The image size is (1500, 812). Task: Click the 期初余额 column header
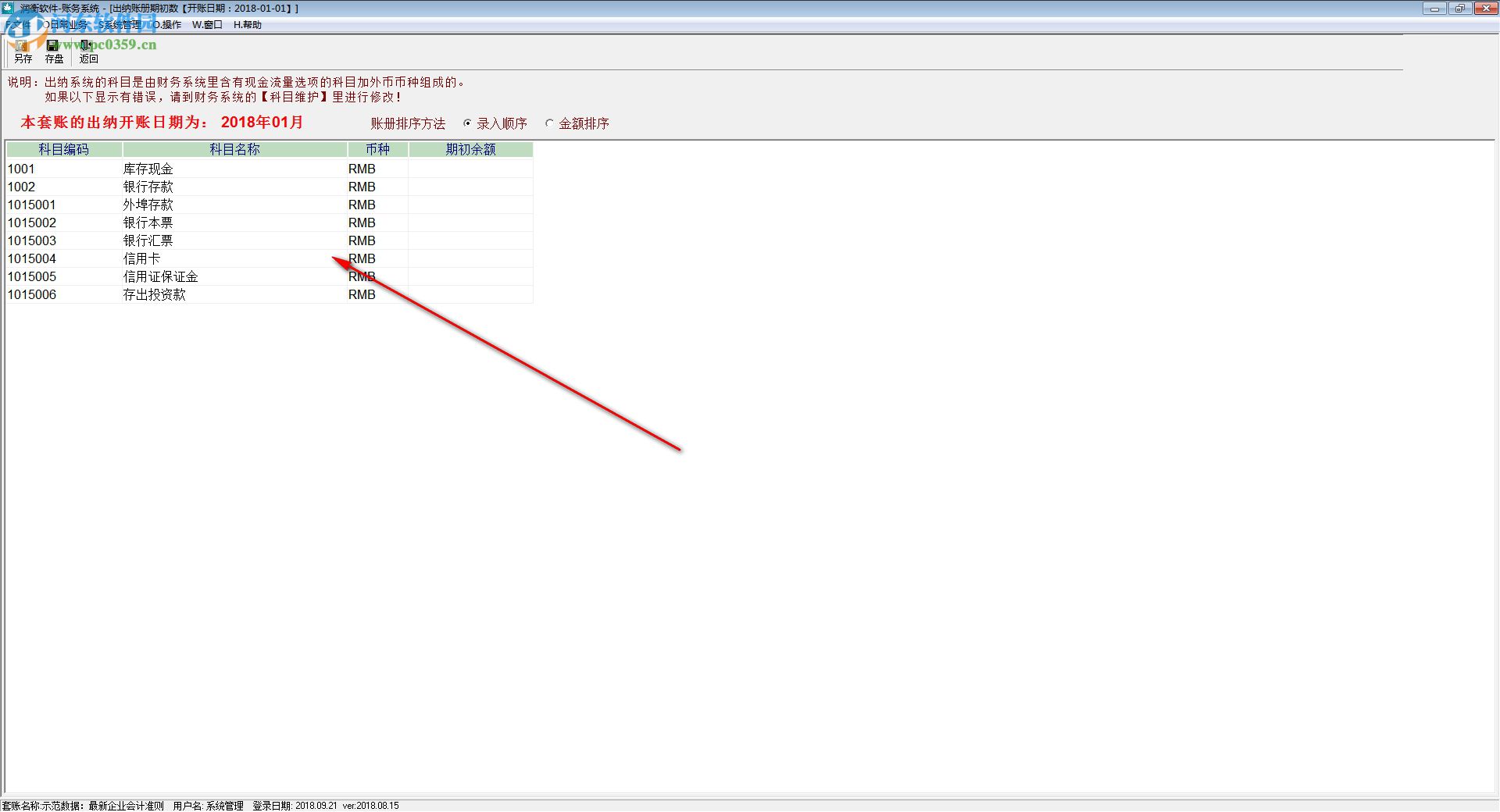click(x=470, y=149)
